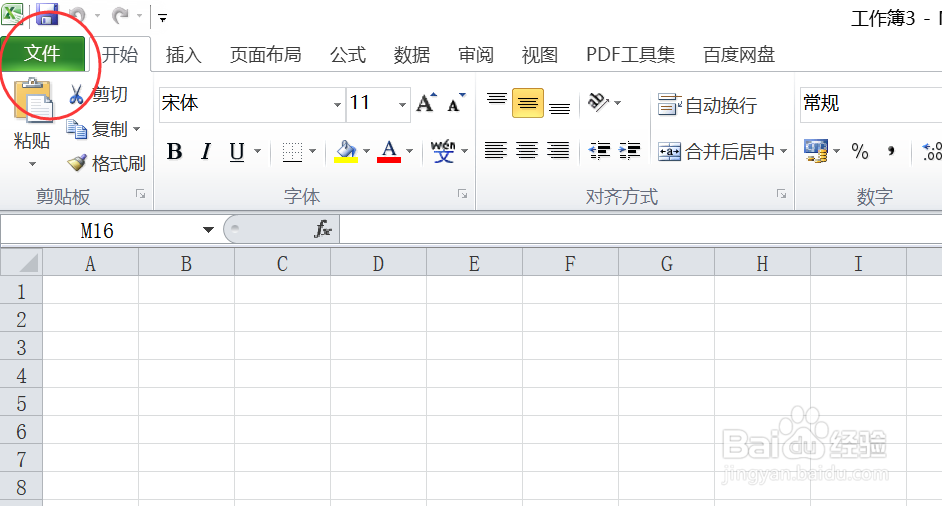Toggle bold formatting
Image resolution: width=942 pixels, height=506 pixels.
tap(174, 151)
